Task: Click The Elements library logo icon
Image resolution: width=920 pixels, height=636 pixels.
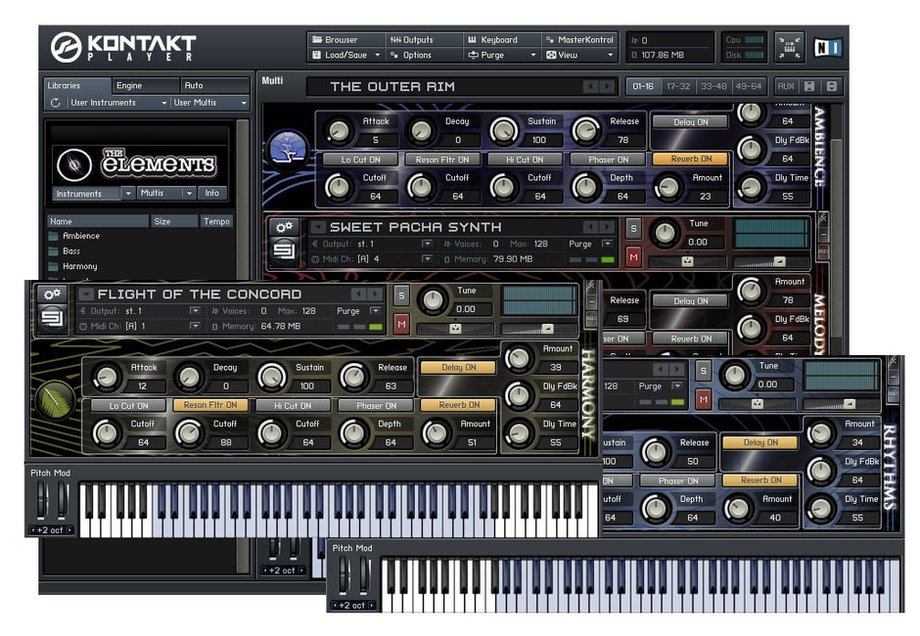Action: click(74, 164)
